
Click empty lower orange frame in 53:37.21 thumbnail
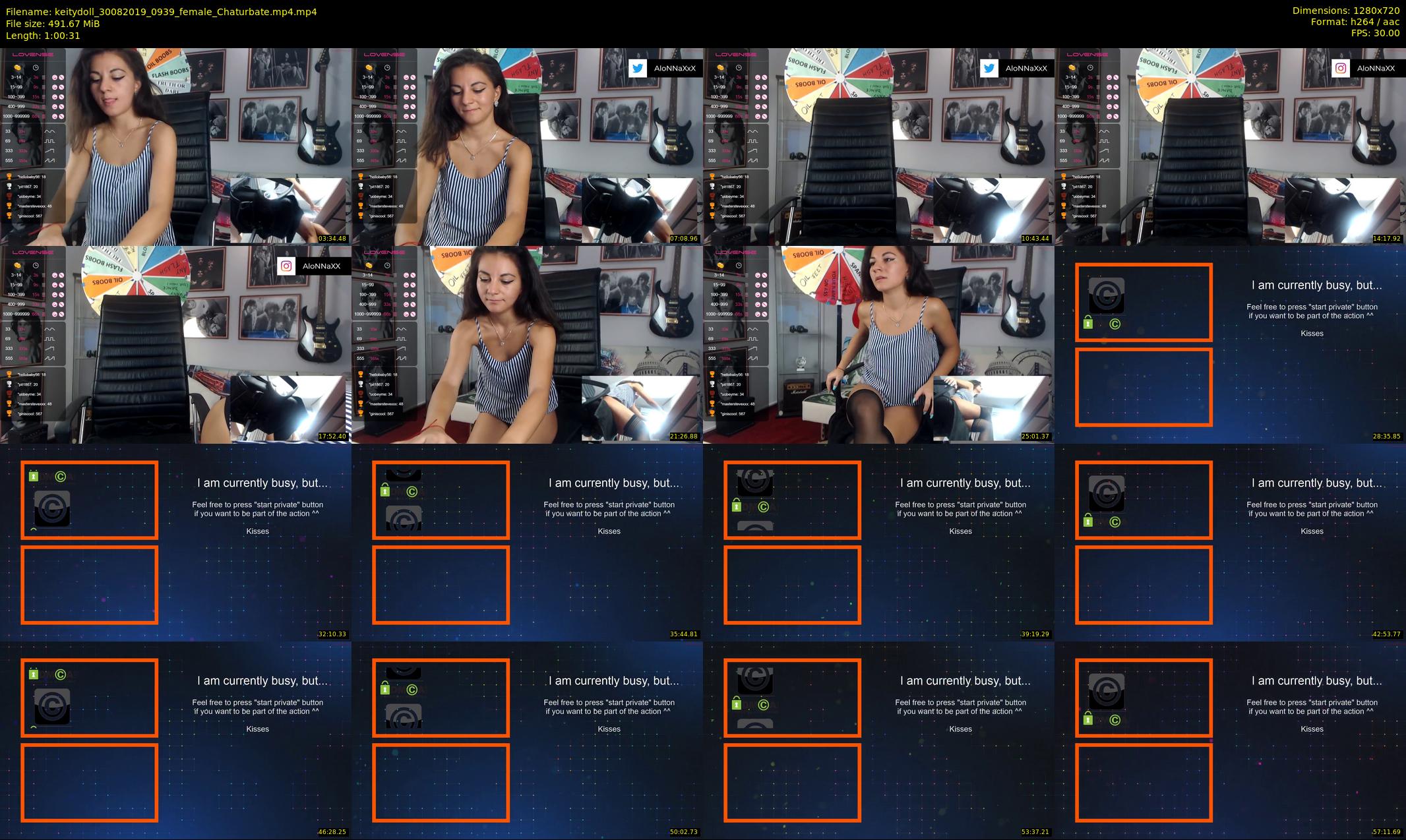792,782
